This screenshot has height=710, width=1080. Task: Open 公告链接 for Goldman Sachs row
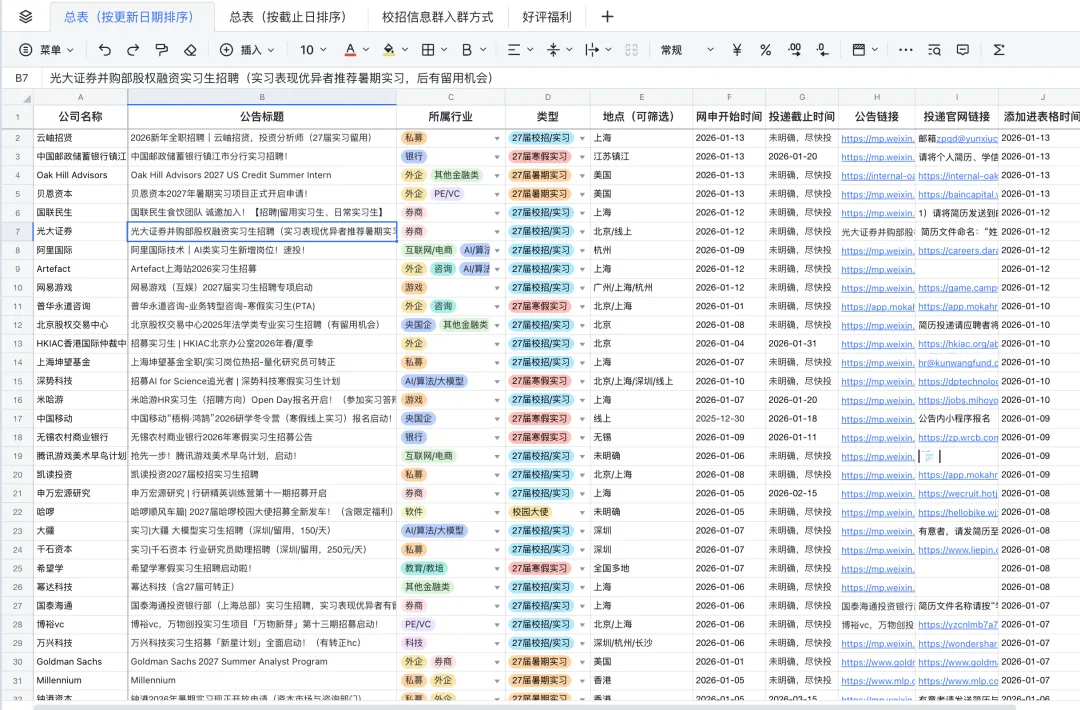tap(878, 662)
